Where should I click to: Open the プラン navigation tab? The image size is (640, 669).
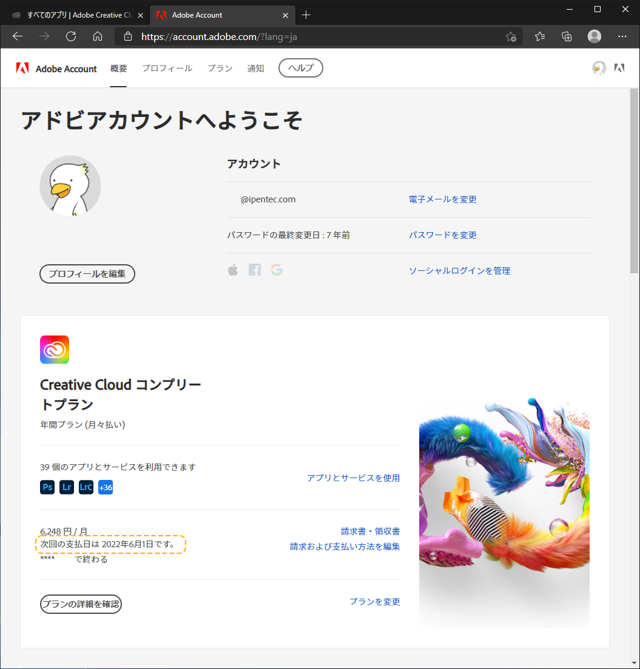click(x=220, y=68)
